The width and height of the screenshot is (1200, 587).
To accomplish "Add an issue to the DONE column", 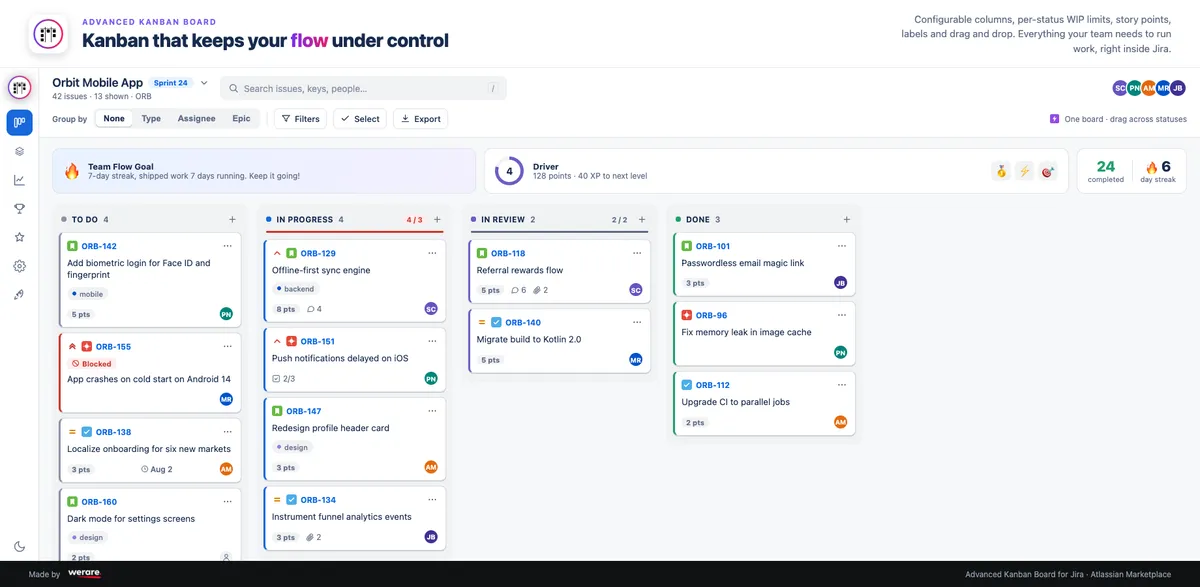I will pos(847,219).
